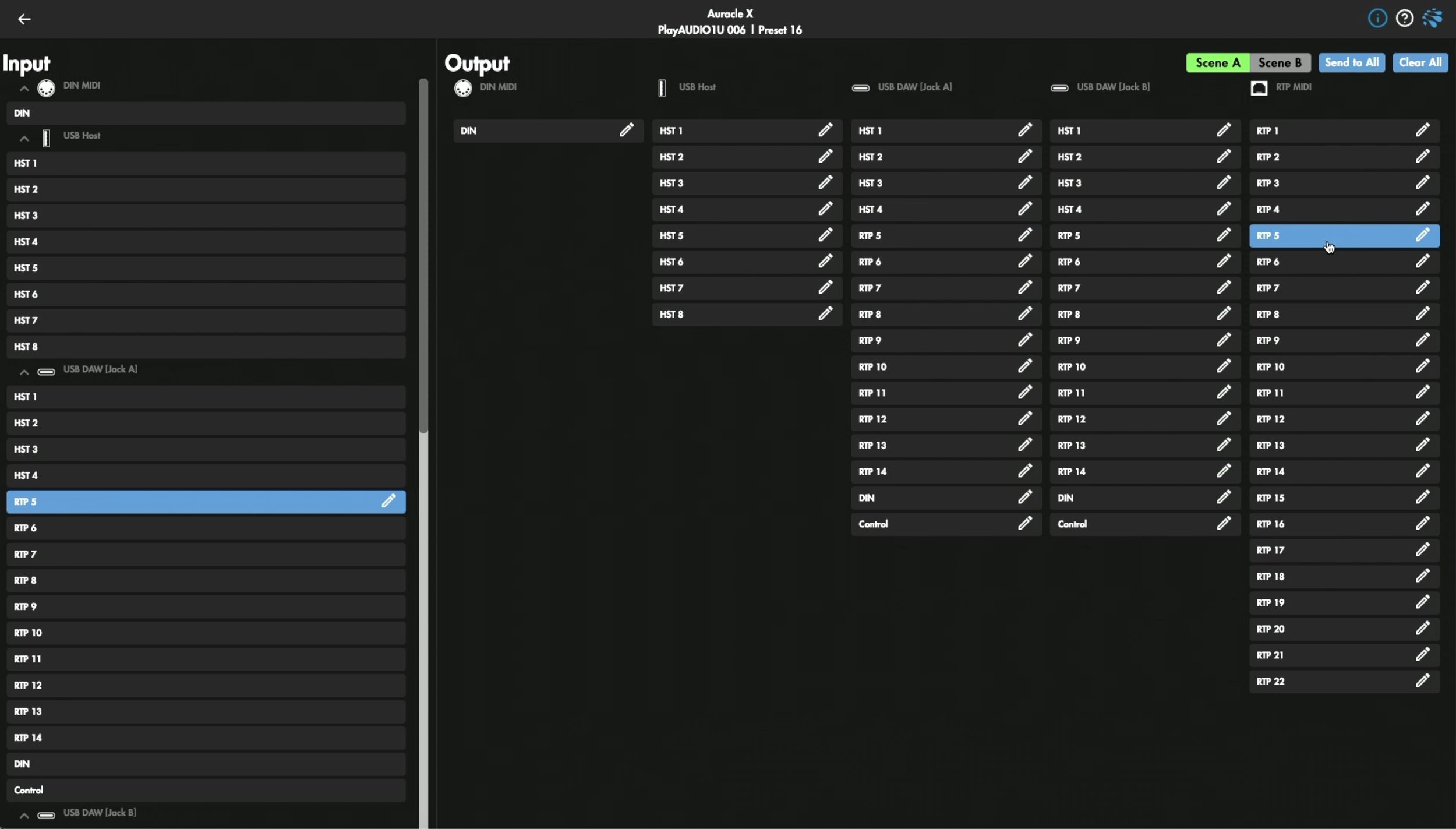Edit the RTP 5 input port name

(x=388, y=501)
